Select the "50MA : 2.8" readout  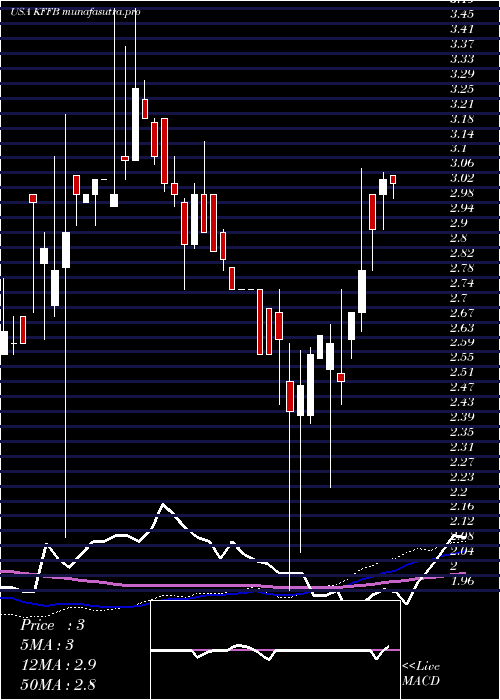pyautogui.click(x=58, y=684)
